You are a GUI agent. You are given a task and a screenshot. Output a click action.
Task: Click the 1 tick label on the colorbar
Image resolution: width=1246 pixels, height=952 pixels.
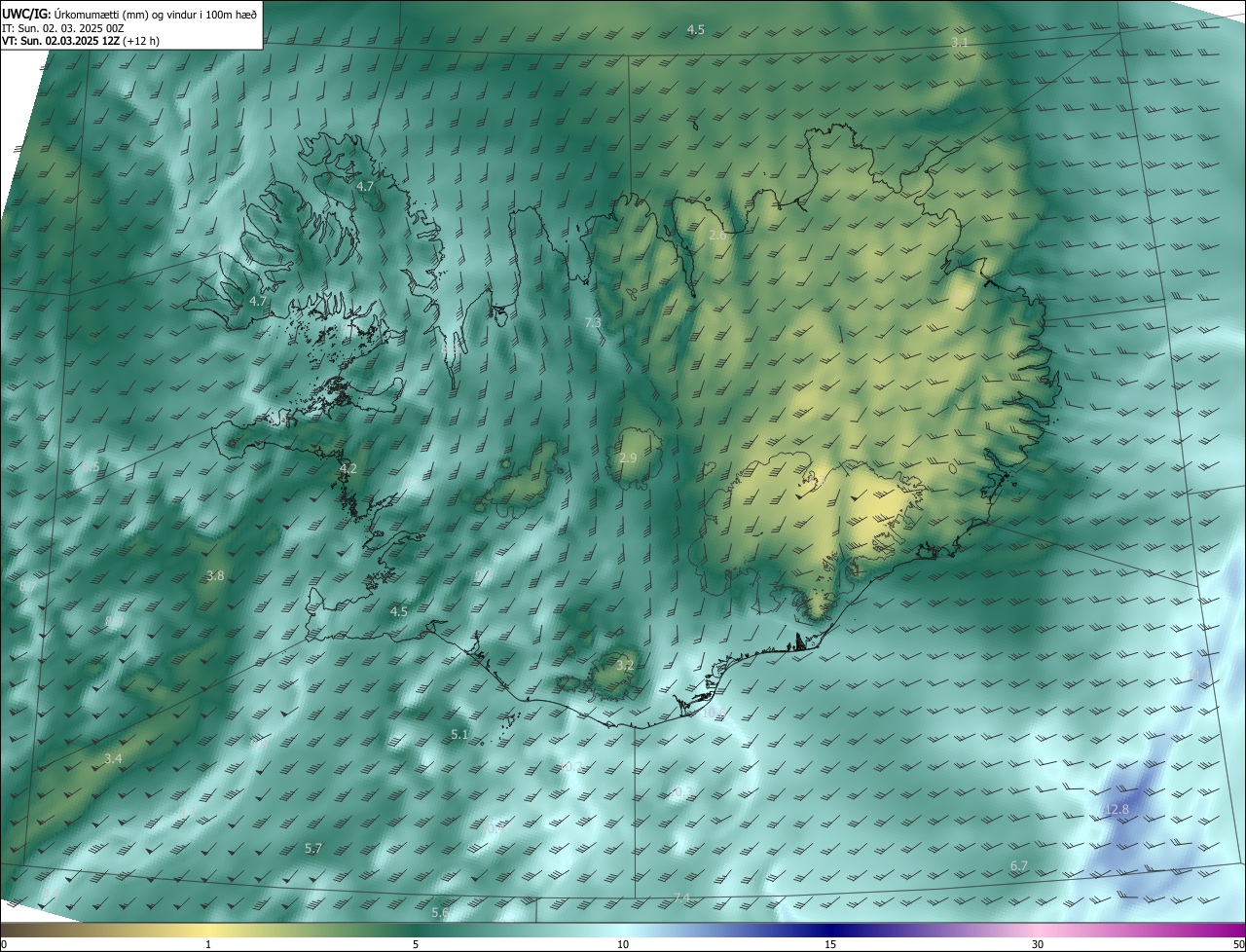coord(208,944)
